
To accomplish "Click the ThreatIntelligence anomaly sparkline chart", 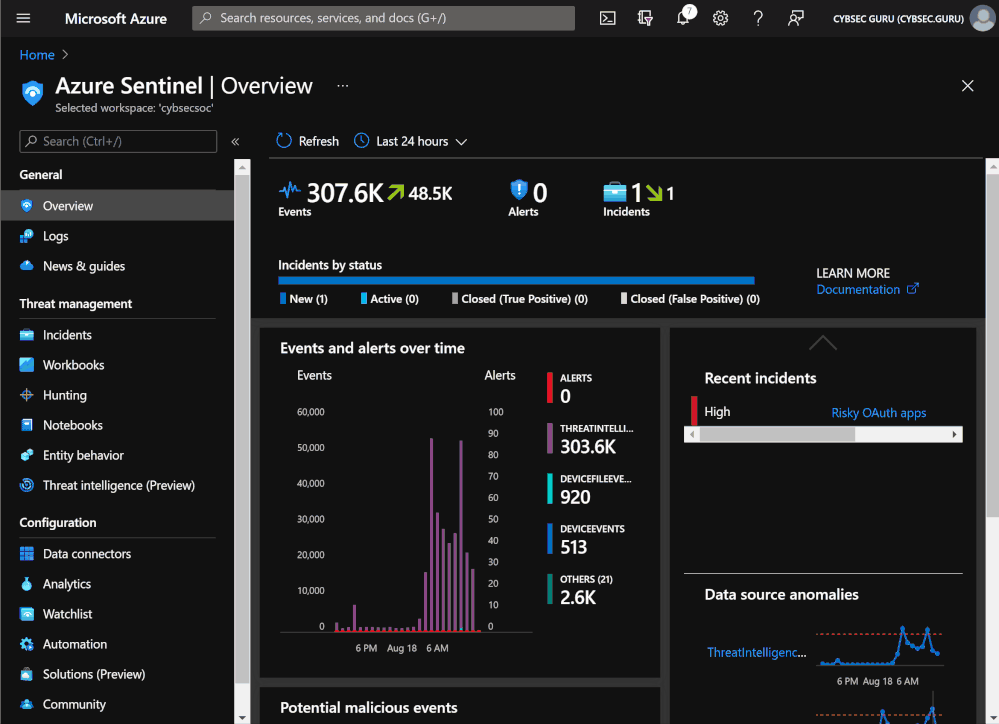I will [x=879, y=648].
